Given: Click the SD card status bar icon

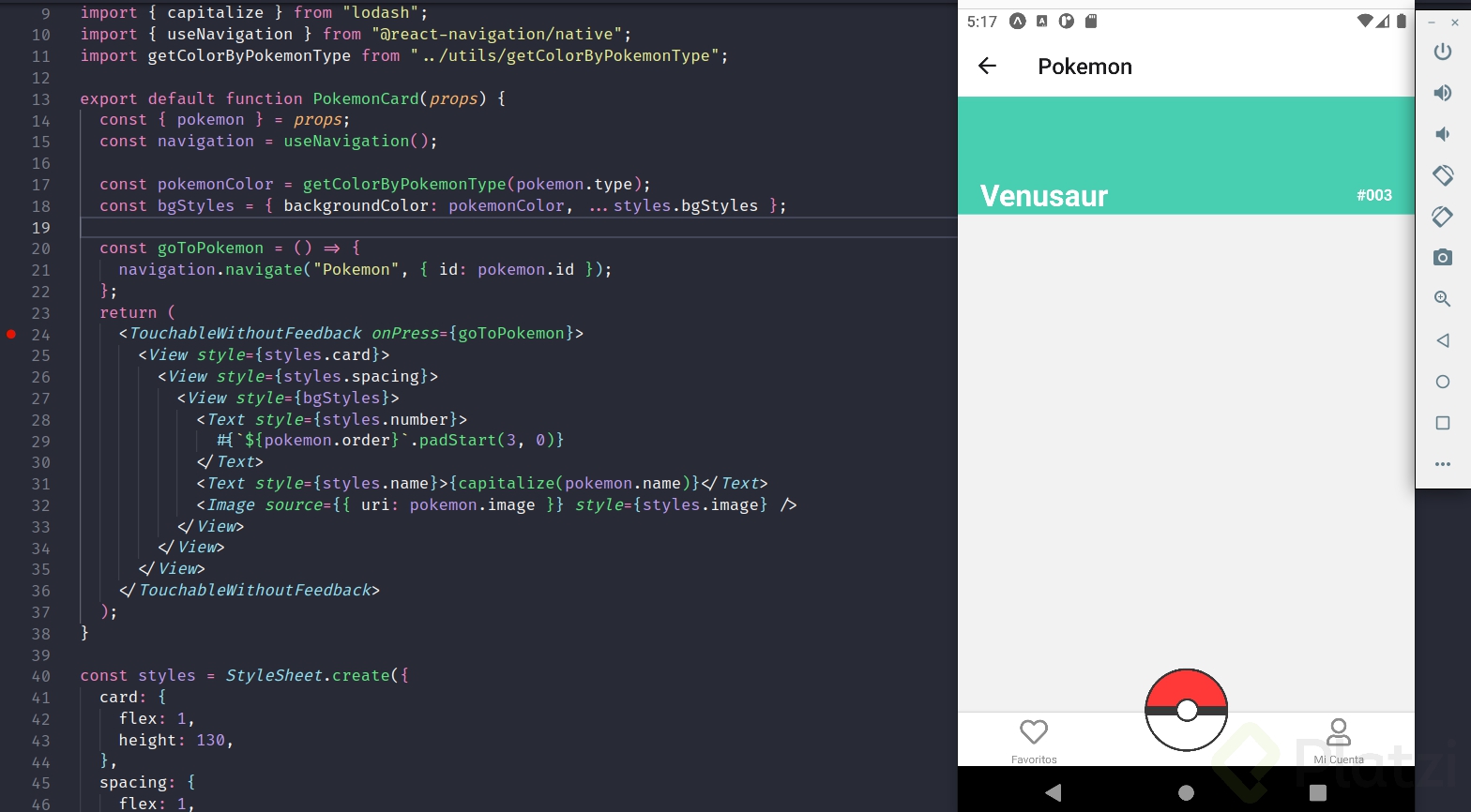Looking at the screenshot, I should pyautogui.click(x=1091, y=21).
